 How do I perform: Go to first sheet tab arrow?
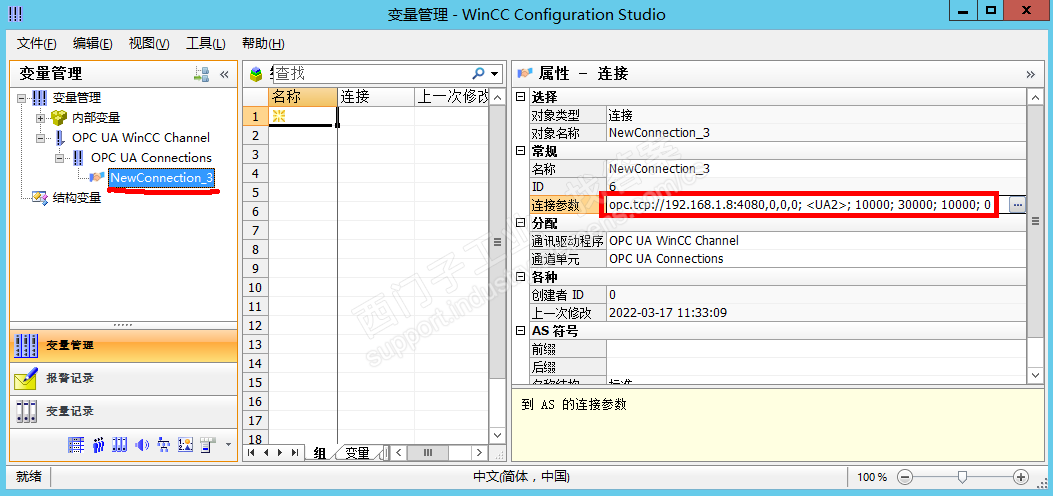click(x=251, y=453)
